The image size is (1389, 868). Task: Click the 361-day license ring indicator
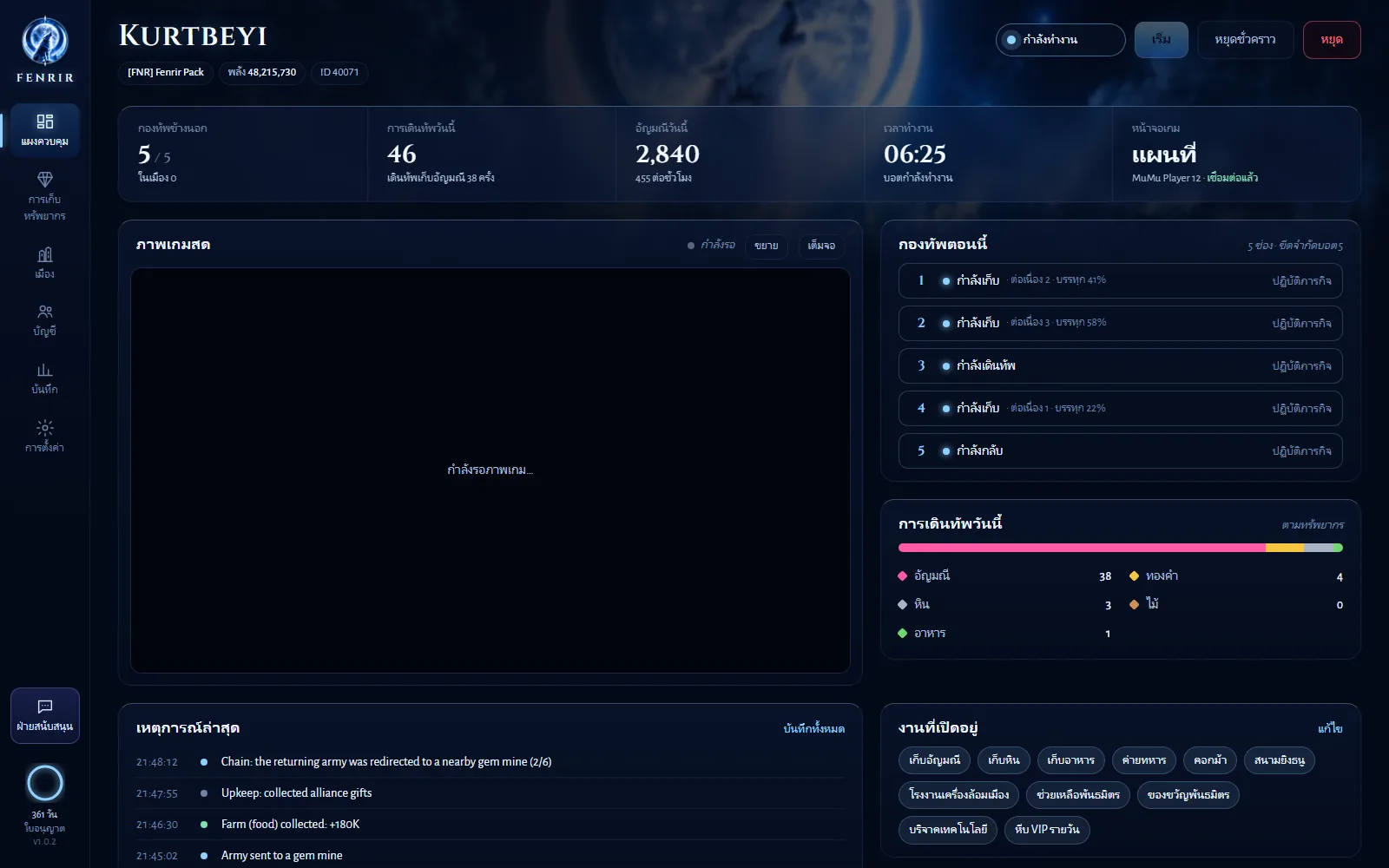click(x=45, y=783)
